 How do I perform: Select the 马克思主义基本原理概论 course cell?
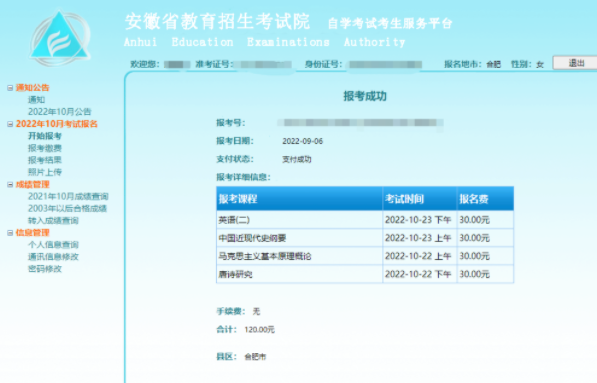pos(299,256)
